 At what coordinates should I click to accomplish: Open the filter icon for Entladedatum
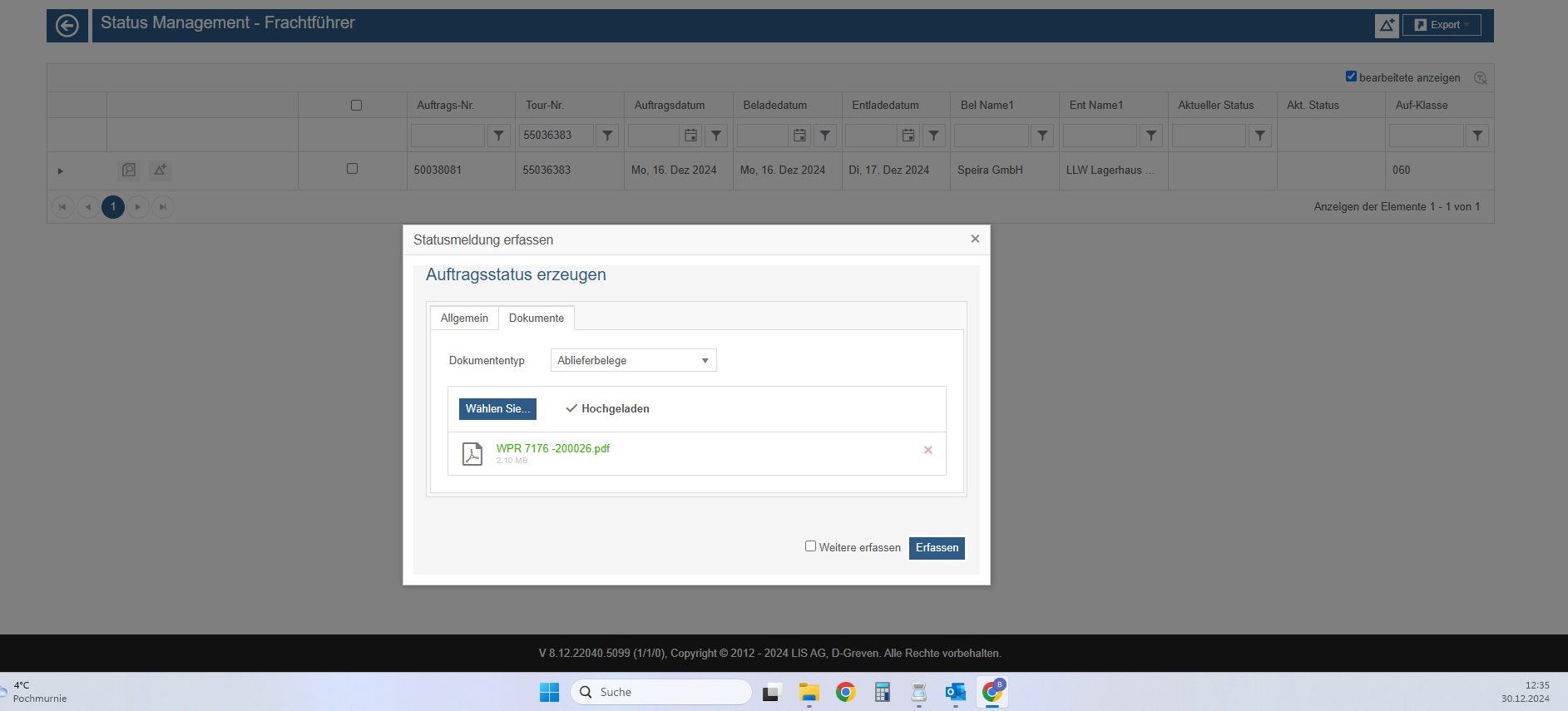click(934, 136)
